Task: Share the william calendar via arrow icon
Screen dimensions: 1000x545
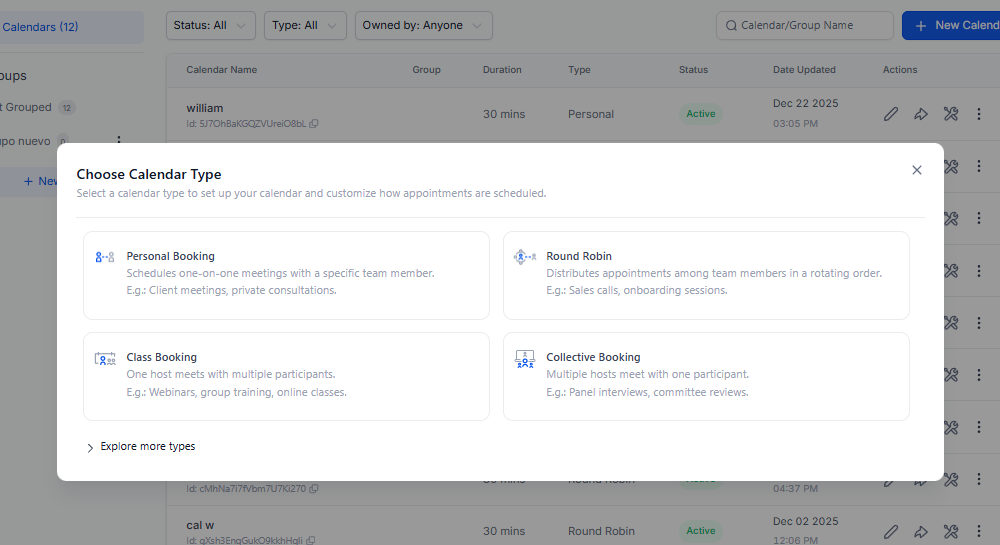Action: click(921, 114)
